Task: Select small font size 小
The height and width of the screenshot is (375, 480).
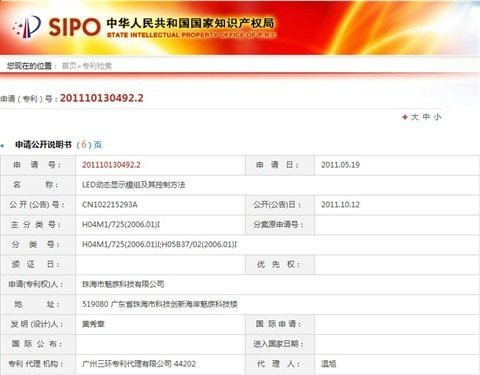Action: 438,117
